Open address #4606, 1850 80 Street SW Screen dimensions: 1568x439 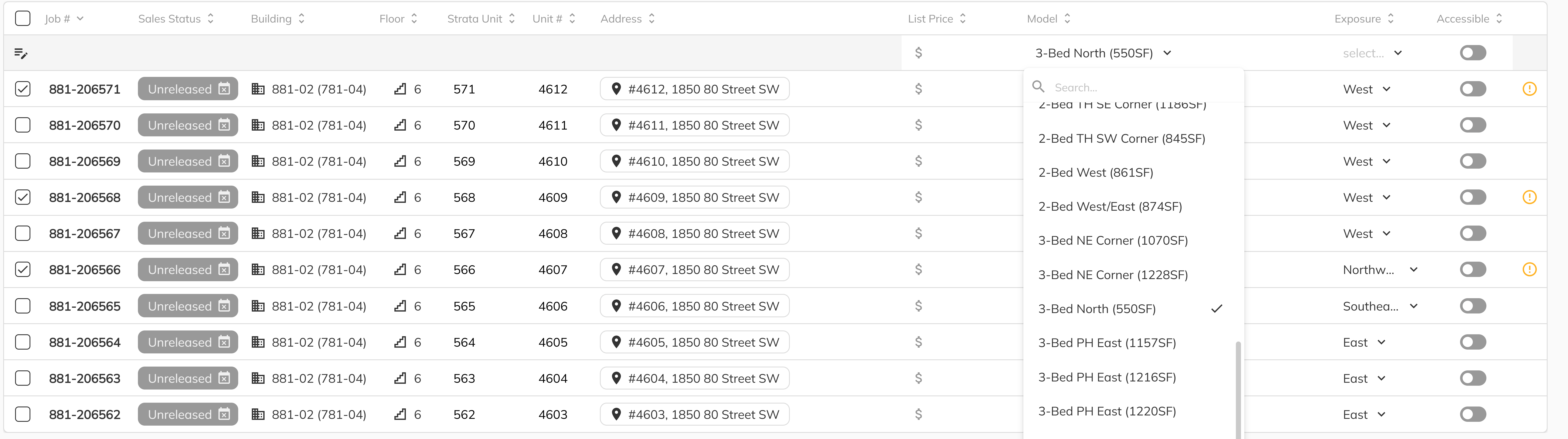coord(694,306)
